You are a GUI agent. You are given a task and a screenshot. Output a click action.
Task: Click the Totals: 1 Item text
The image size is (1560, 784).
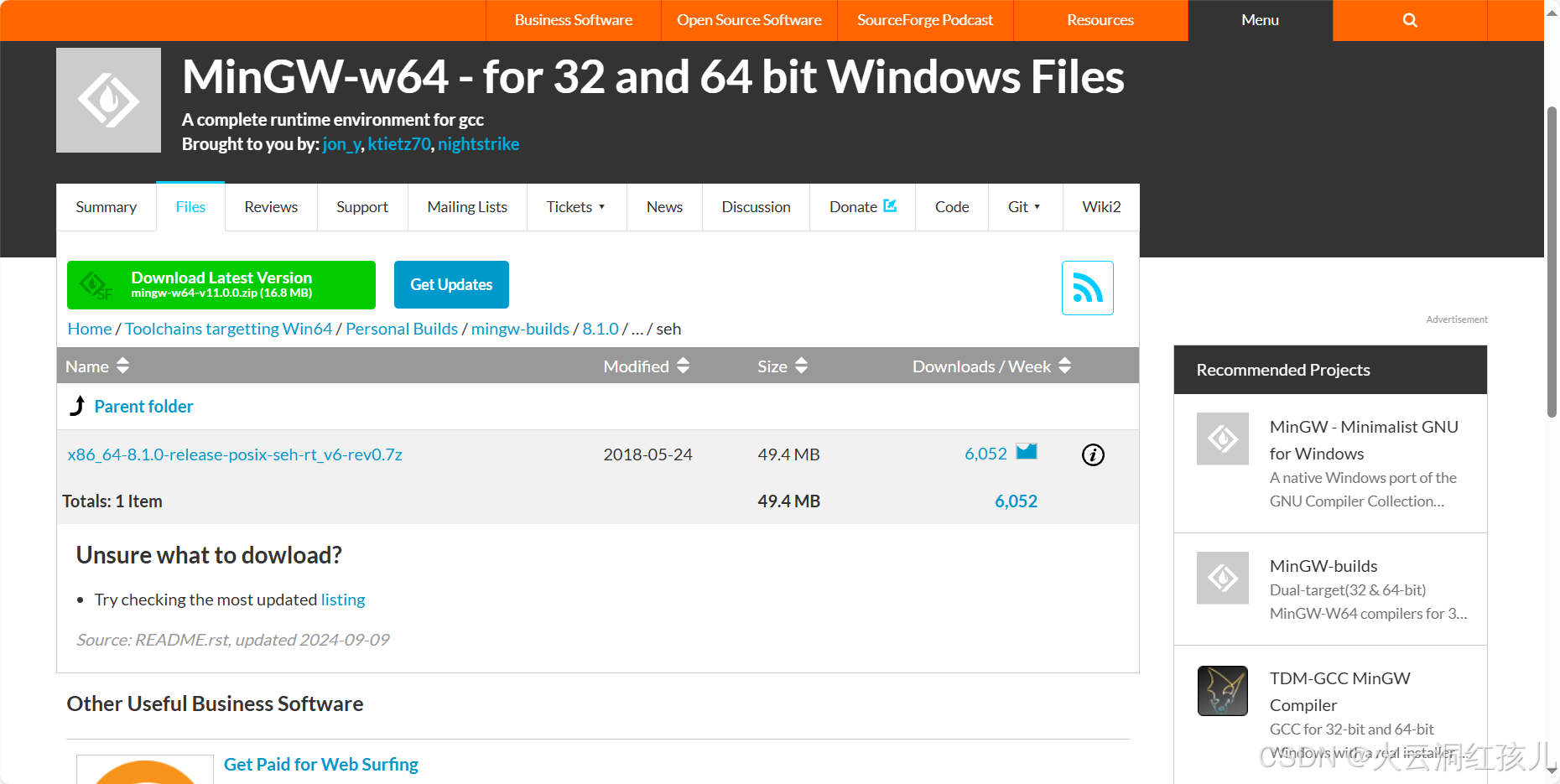pyautogui.click(x=112, y=501)
